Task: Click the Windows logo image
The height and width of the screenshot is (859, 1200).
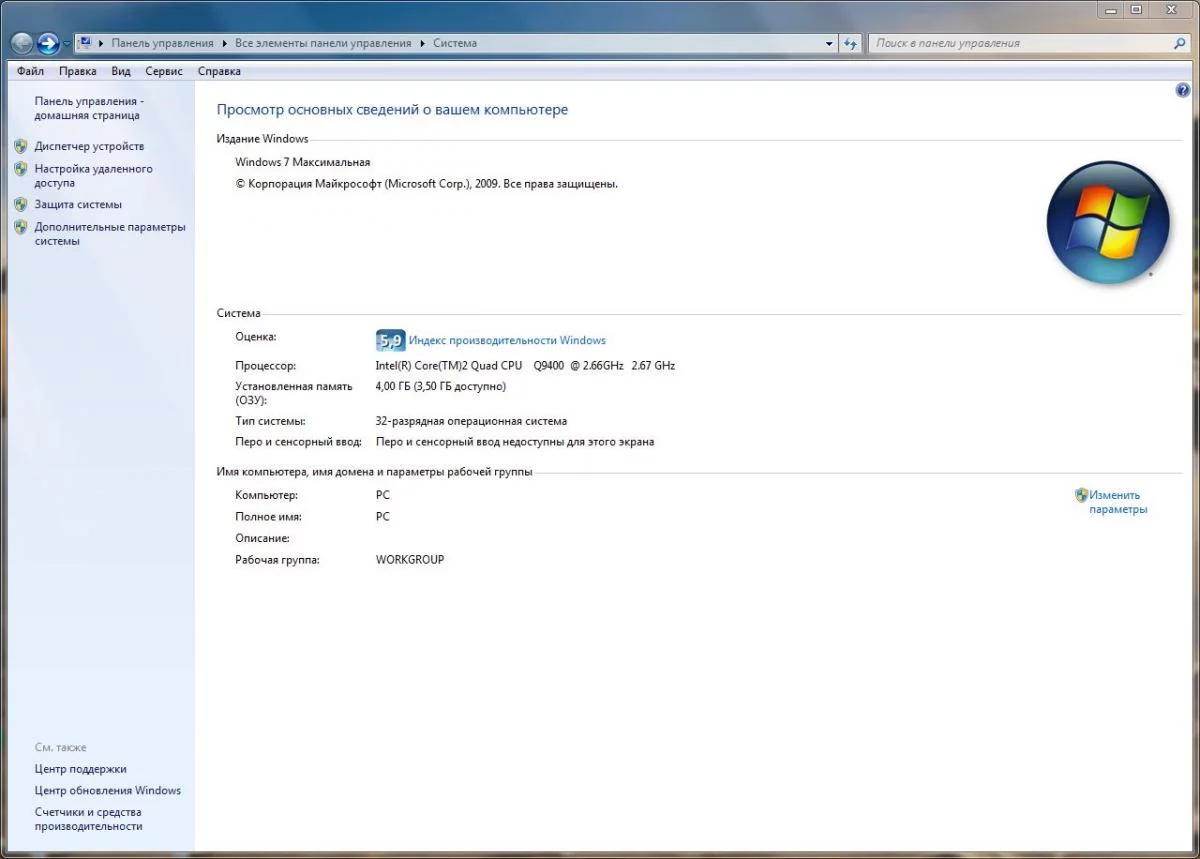Action: (x=1108, y=222)
